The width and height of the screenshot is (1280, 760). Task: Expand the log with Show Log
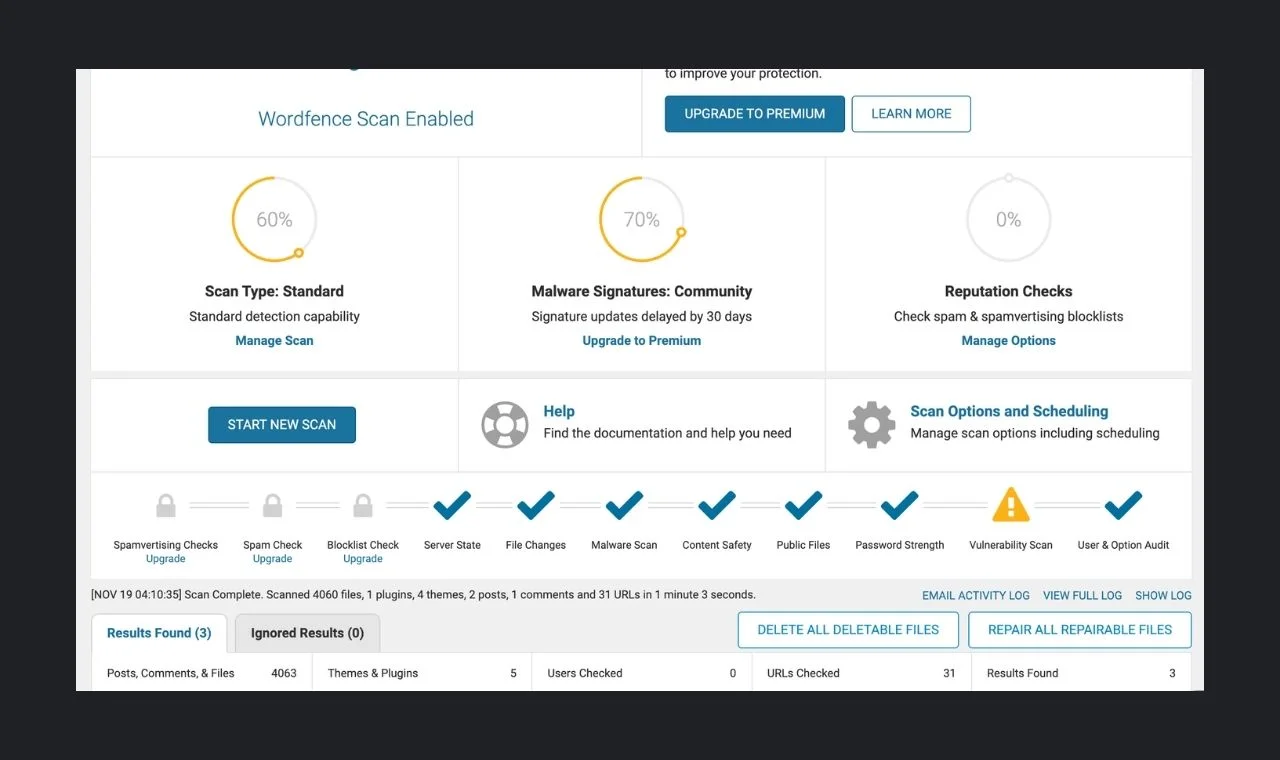(1163, 595)
